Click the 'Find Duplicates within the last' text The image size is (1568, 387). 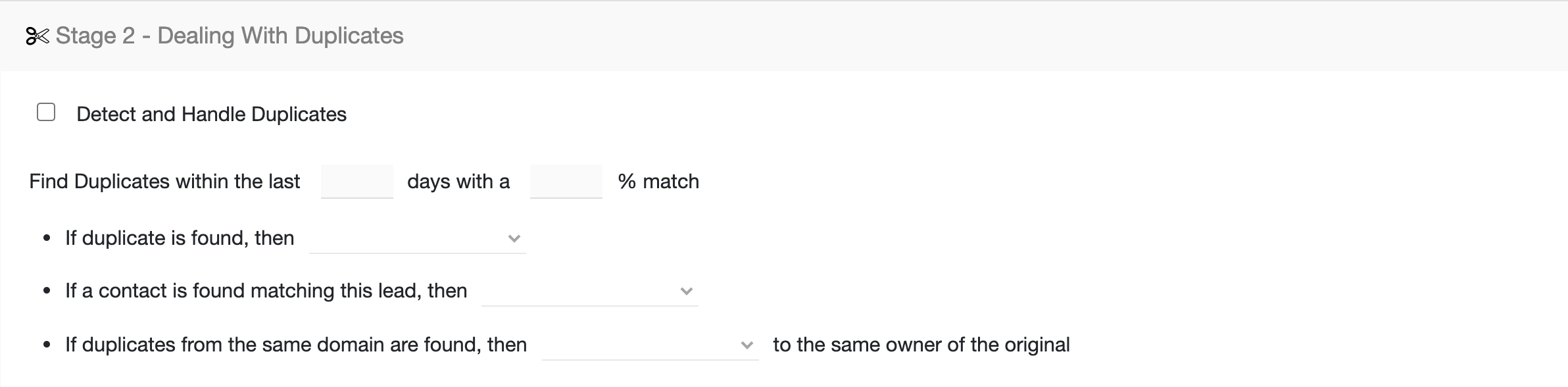pos(165,182)
